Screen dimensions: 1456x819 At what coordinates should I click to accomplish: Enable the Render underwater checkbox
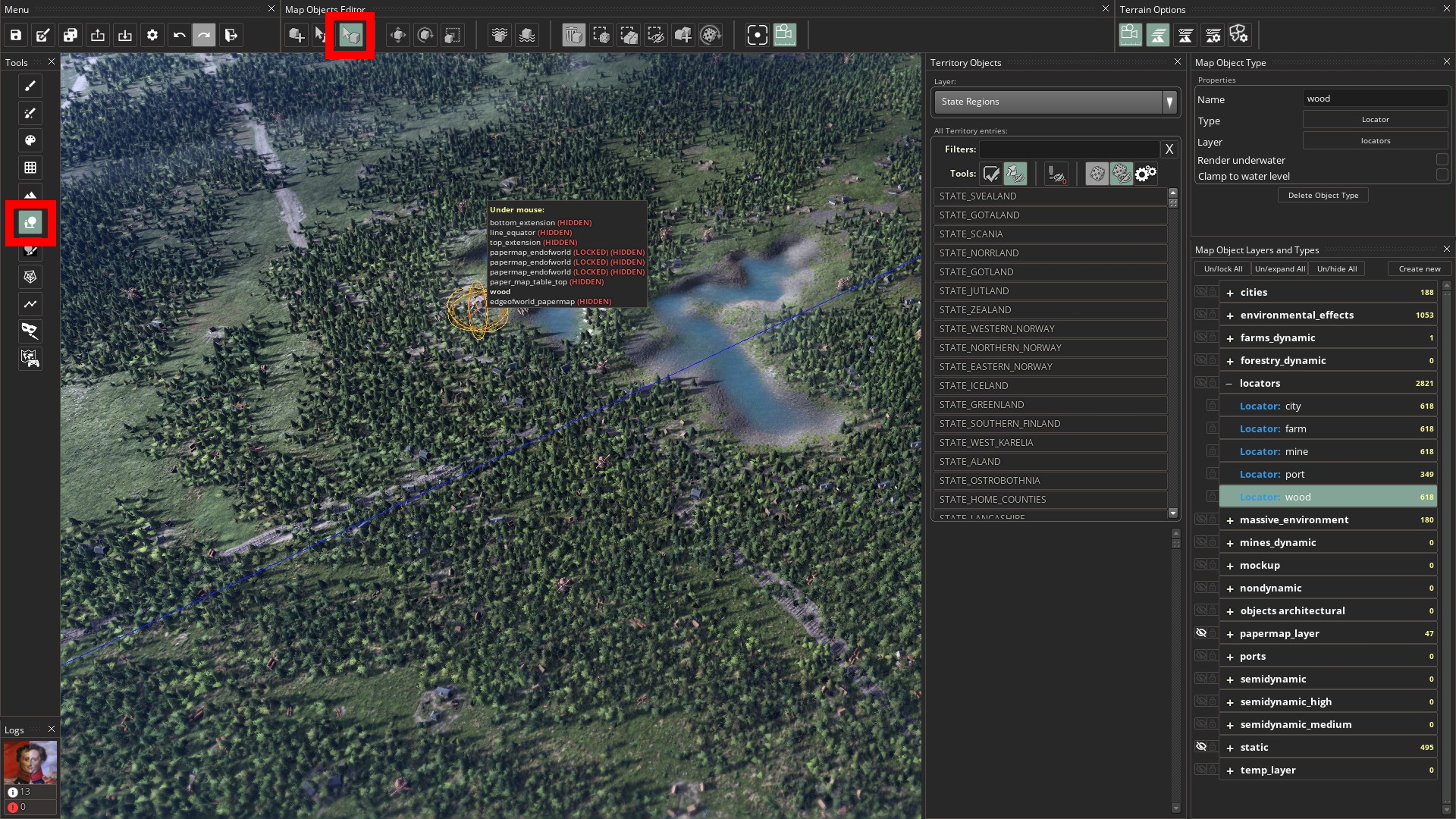coord(1442,159)
